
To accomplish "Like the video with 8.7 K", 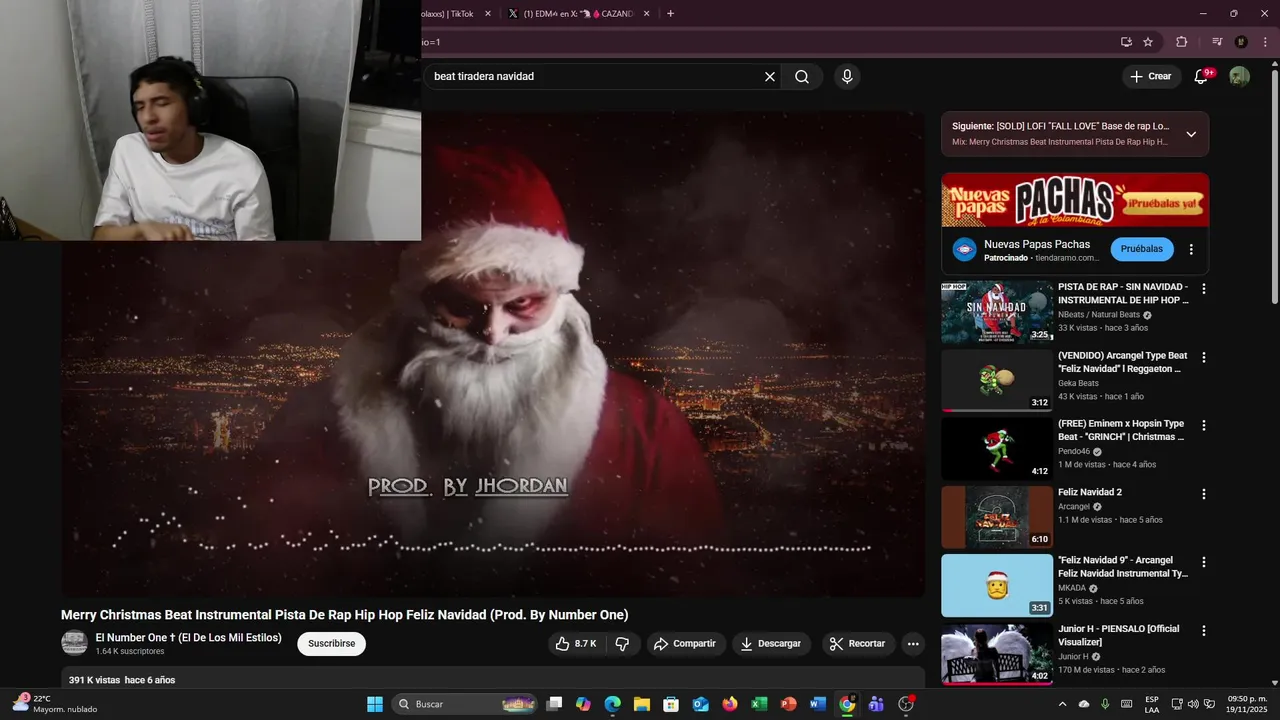I will point(576,644).
